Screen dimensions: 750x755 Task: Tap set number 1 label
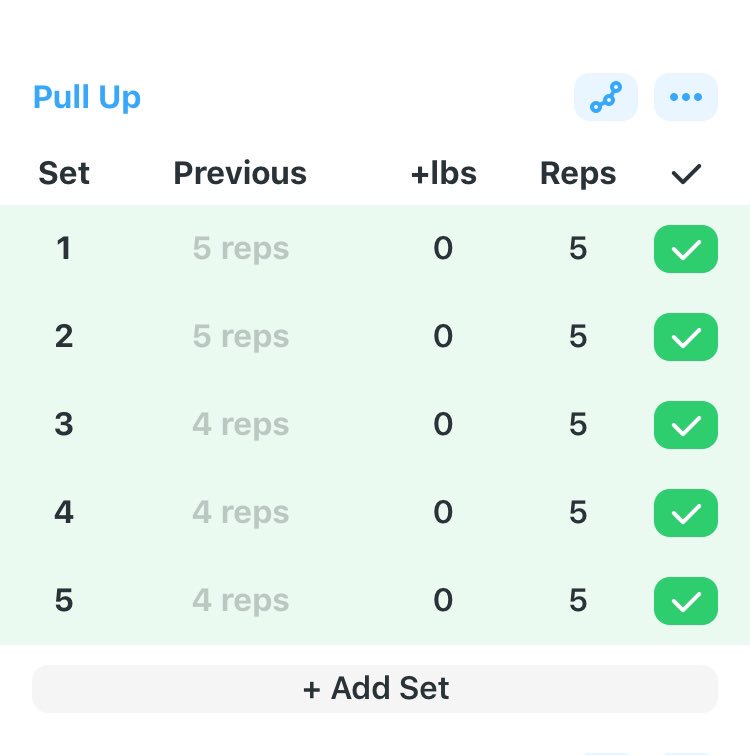64,249
